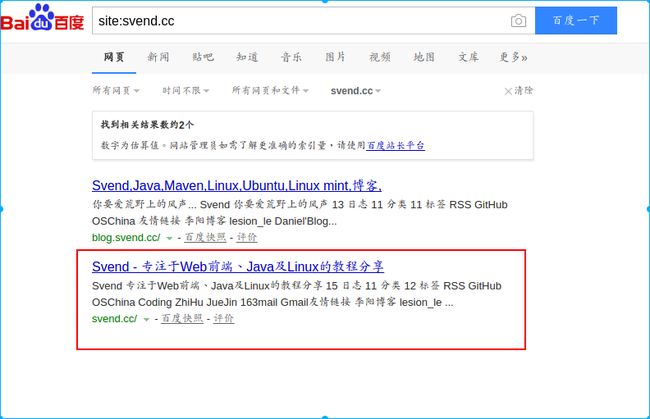Open the svend.cc site filter dropdown

pos(356,91)
